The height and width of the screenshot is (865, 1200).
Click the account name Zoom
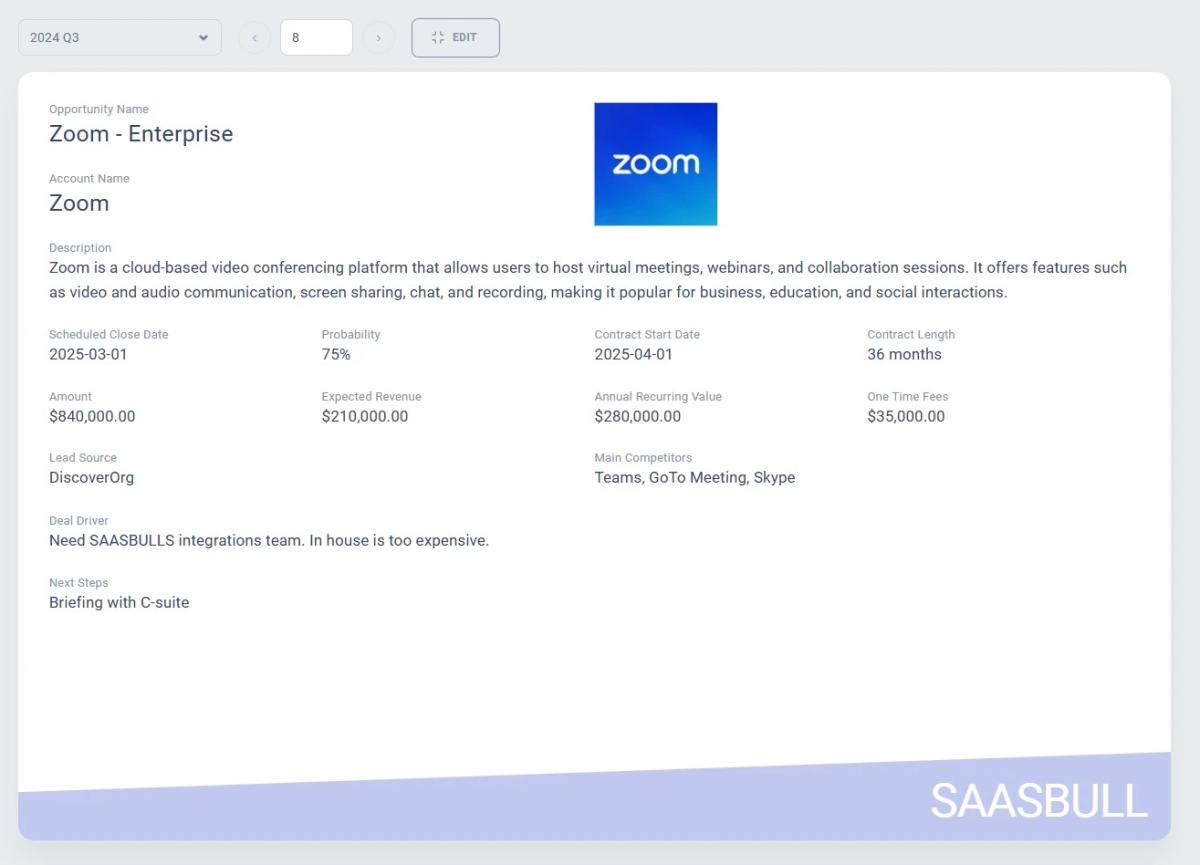[x=79, y=203]
